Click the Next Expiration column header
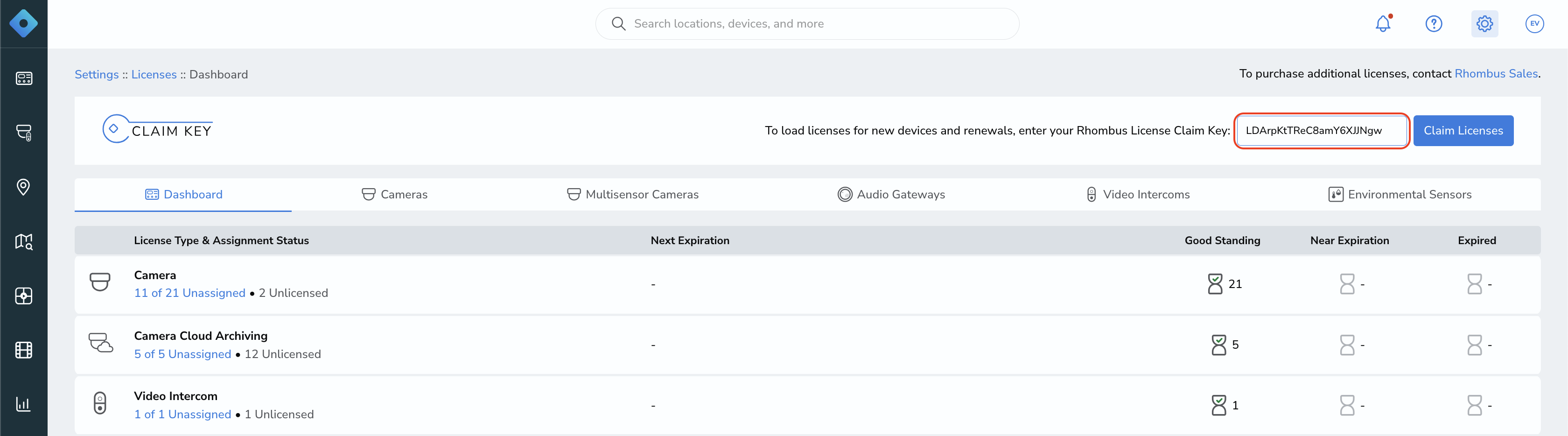The width and height of the screenshot is (1568, 436). pos(690,240)
